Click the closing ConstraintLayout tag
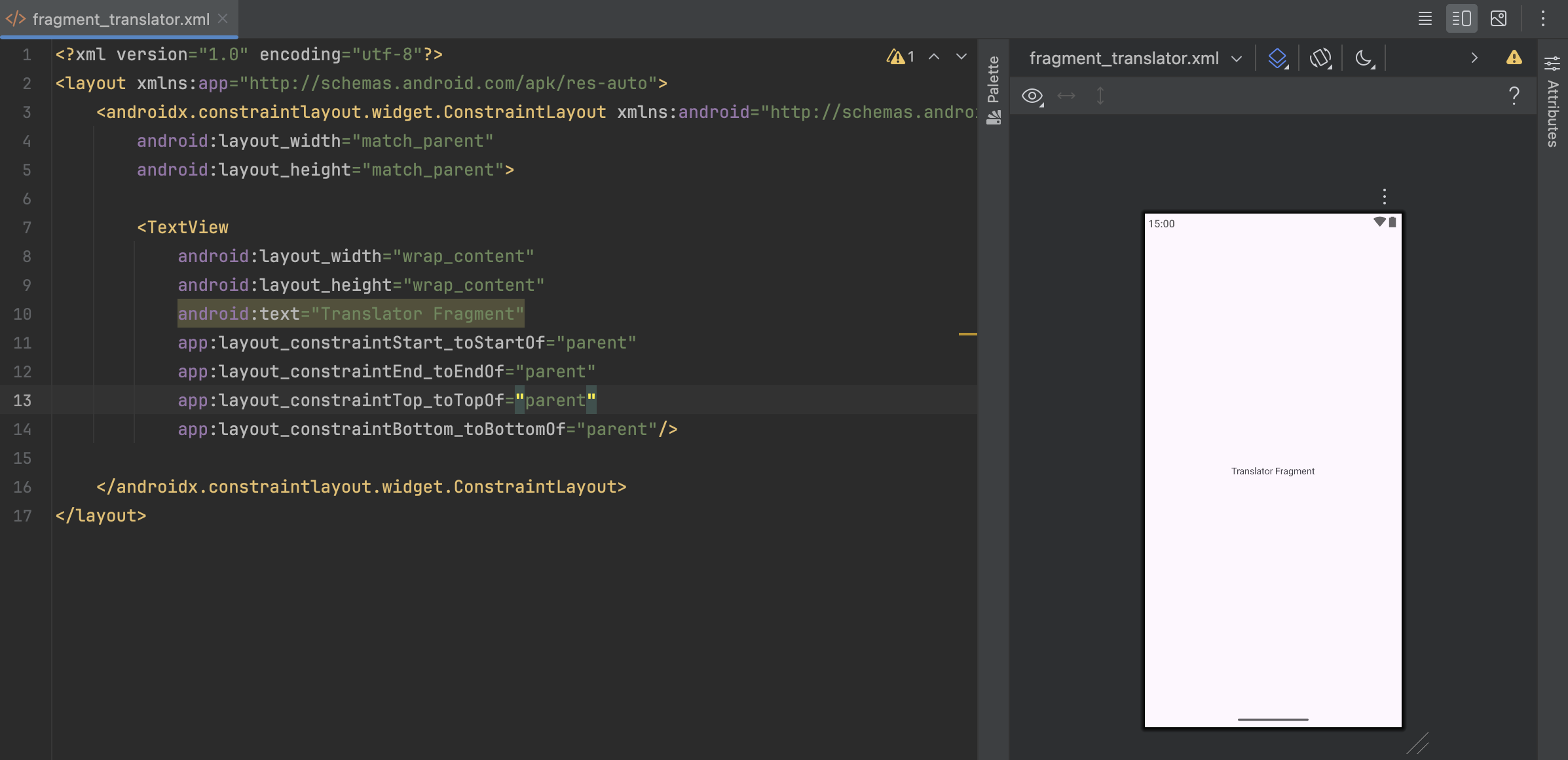The image size is (1568, 760). coord(362,487)
